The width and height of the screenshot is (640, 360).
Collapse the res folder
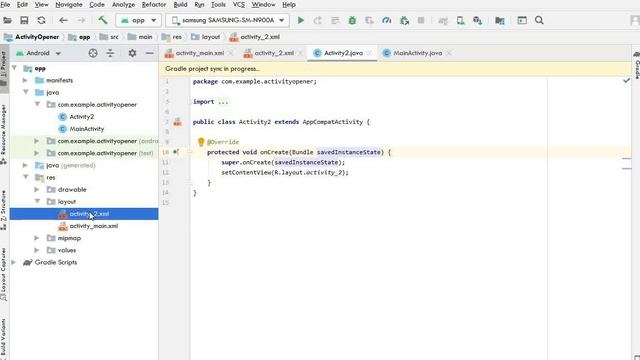pos(26,177)
